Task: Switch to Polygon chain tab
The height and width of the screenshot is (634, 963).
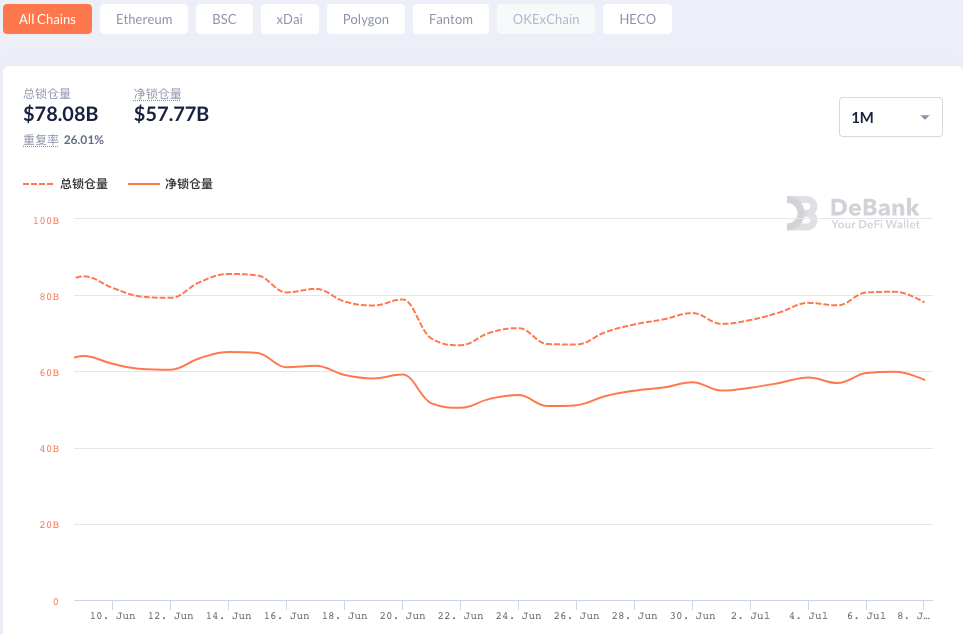Action: tap(365, 19)
